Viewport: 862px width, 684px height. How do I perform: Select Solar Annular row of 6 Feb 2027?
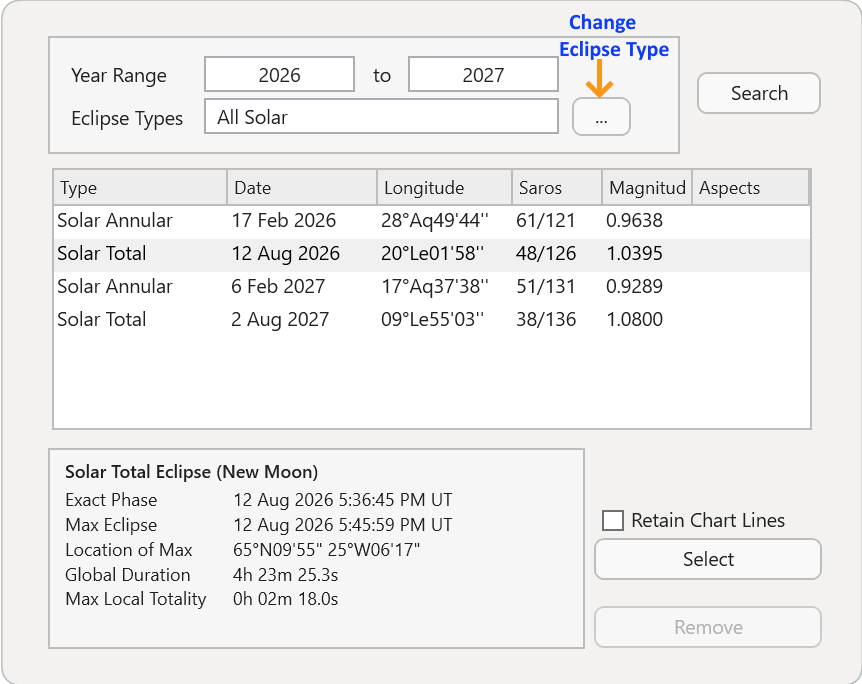click(432, 286)
